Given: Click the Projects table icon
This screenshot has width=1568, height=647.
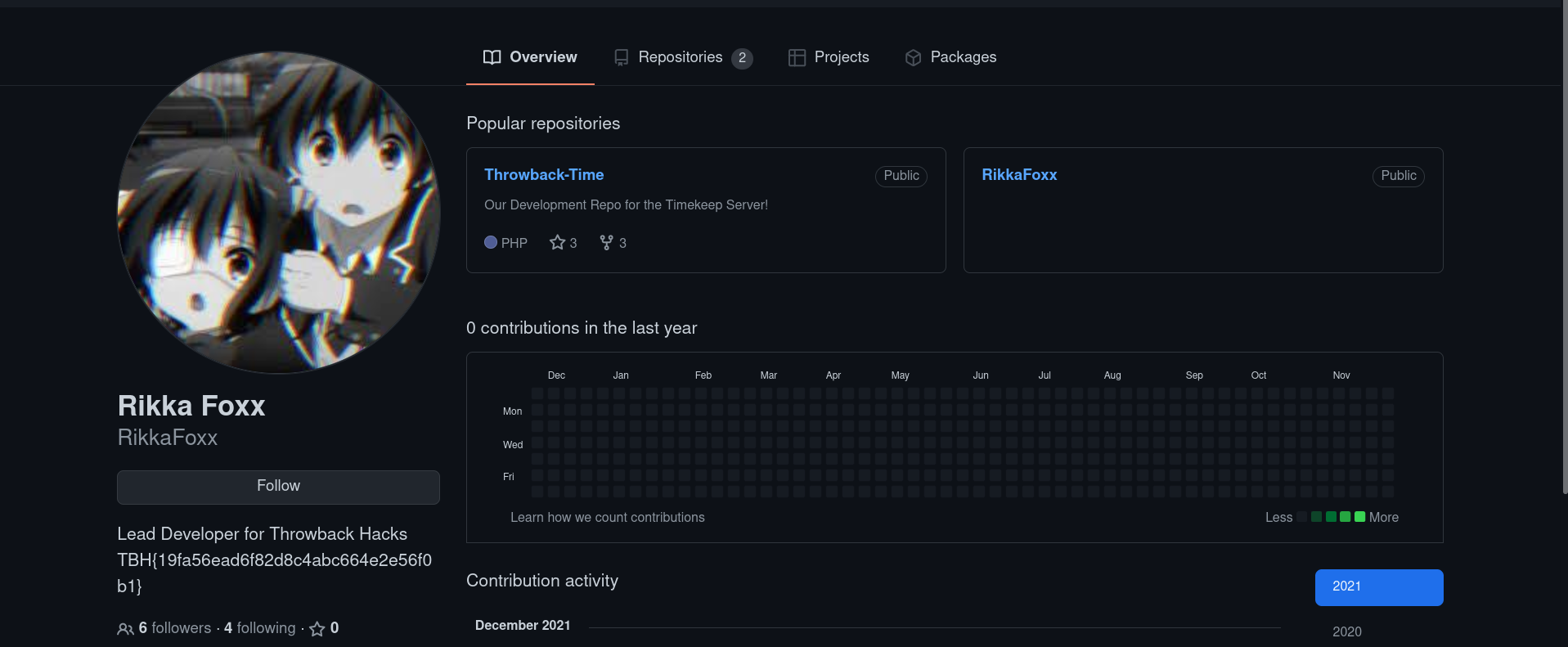Looking at the screenshot, I should [797, 57].
